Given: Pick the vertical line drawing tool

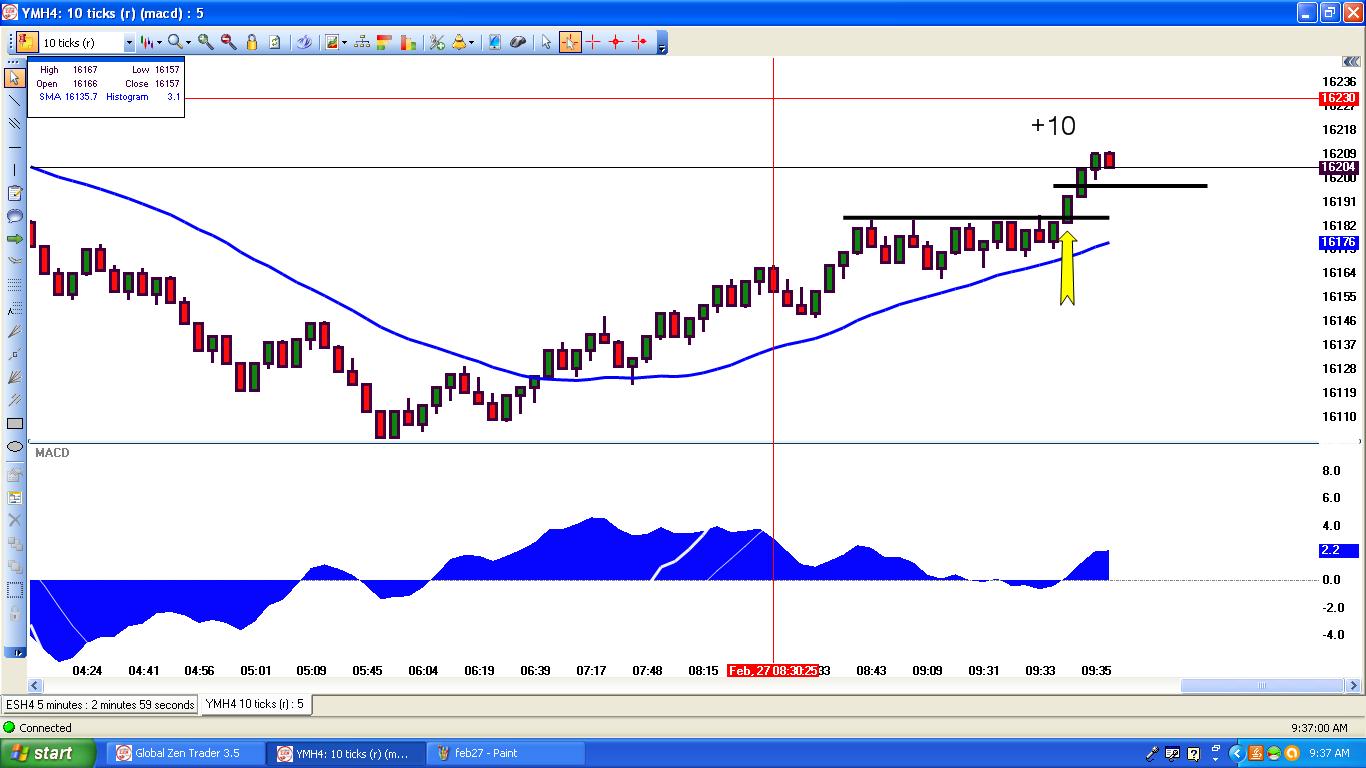Looking at the screenshot, I should coord(14,170).
